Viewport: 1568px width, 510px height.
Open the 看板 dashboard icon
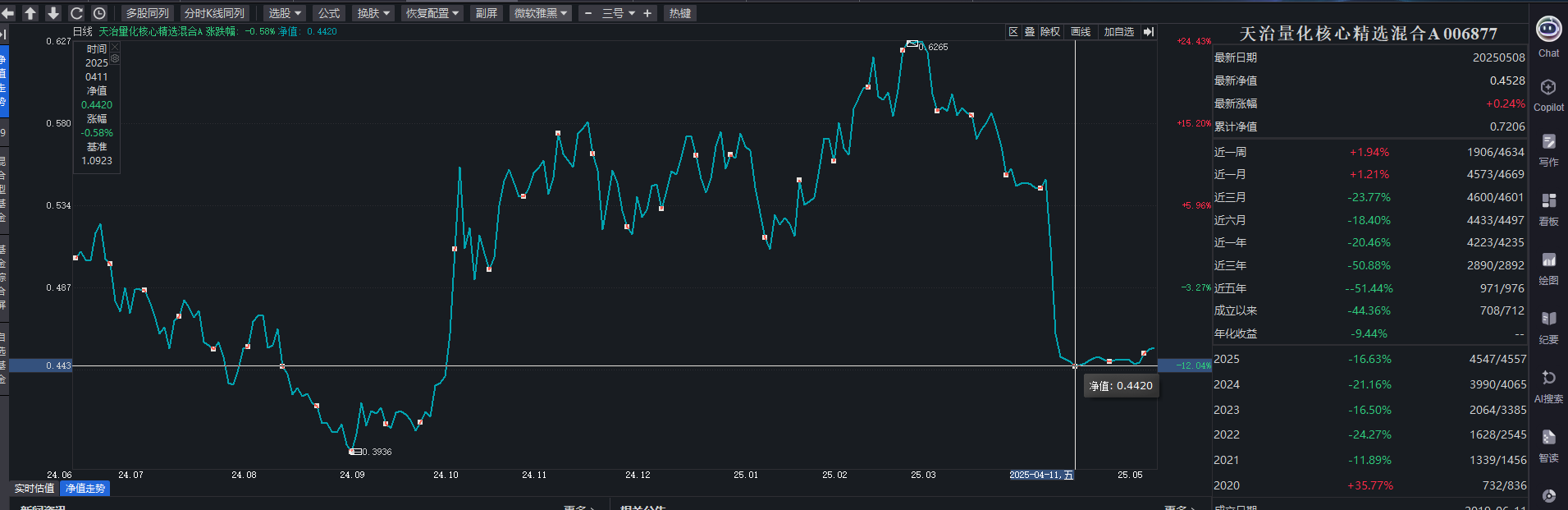(1548, 202)
